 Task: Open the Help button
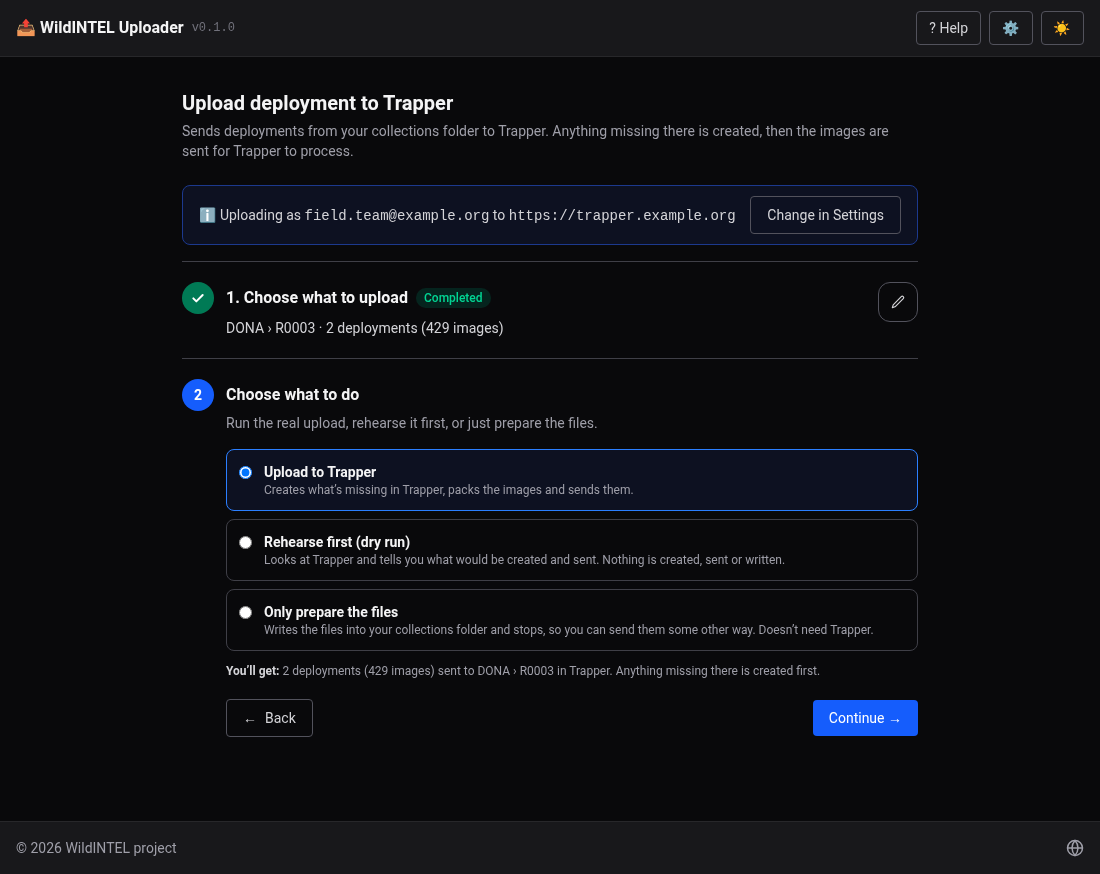pyautogui.click(x=948, y=28)
